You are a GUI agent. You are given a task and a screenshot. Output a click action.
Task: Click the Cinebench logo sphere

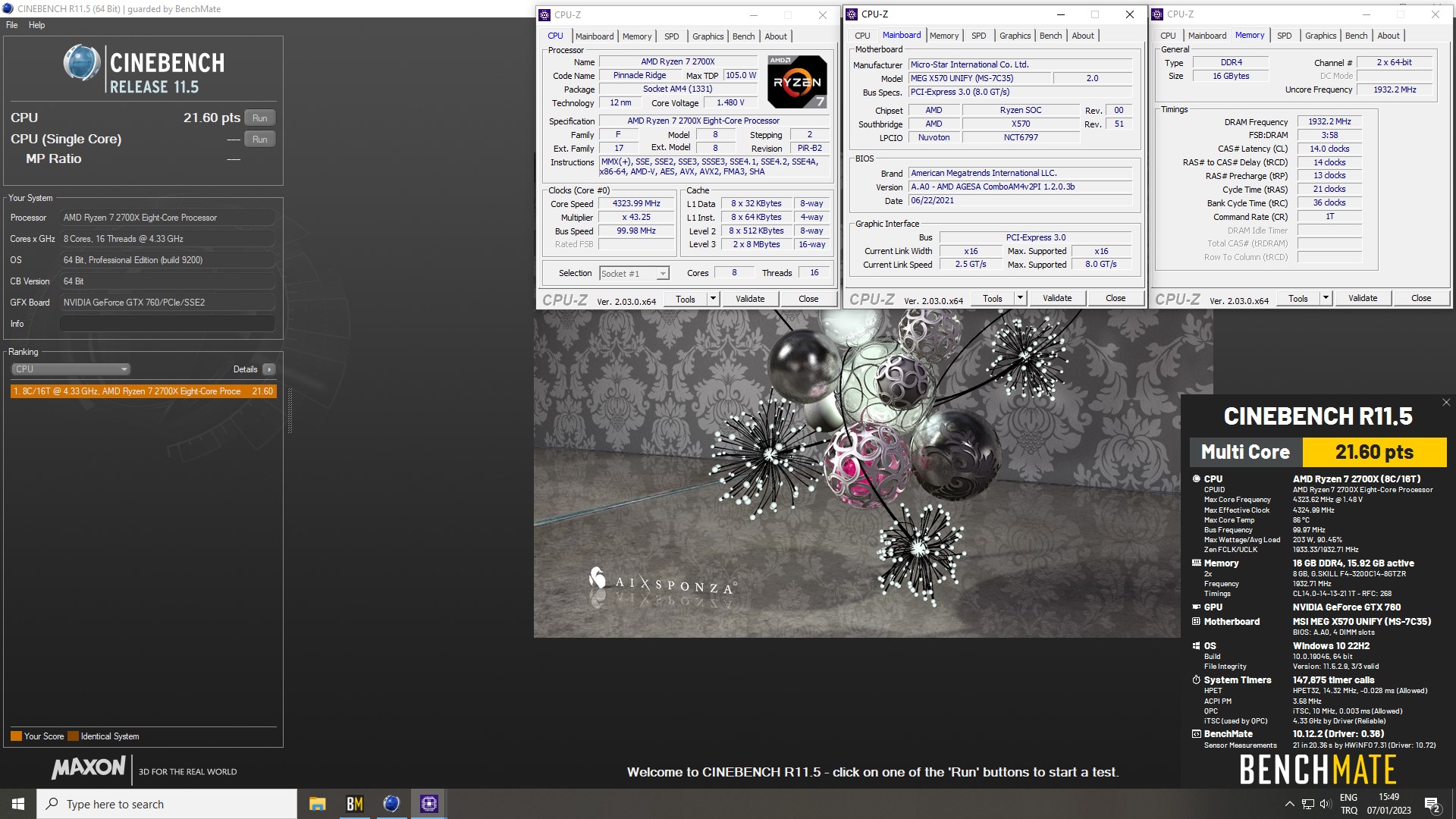click(81, 63)
